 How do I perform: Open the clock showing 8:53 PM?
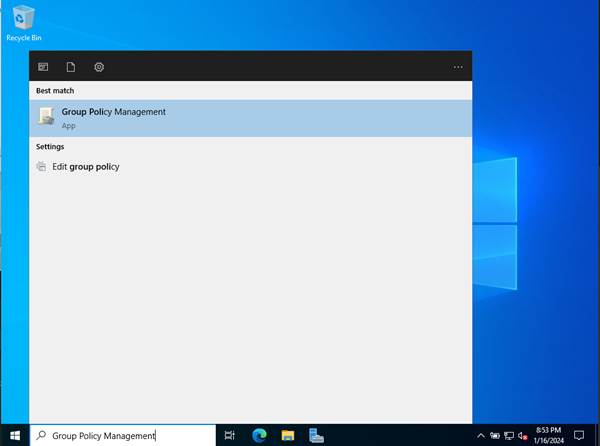(549, 435)
